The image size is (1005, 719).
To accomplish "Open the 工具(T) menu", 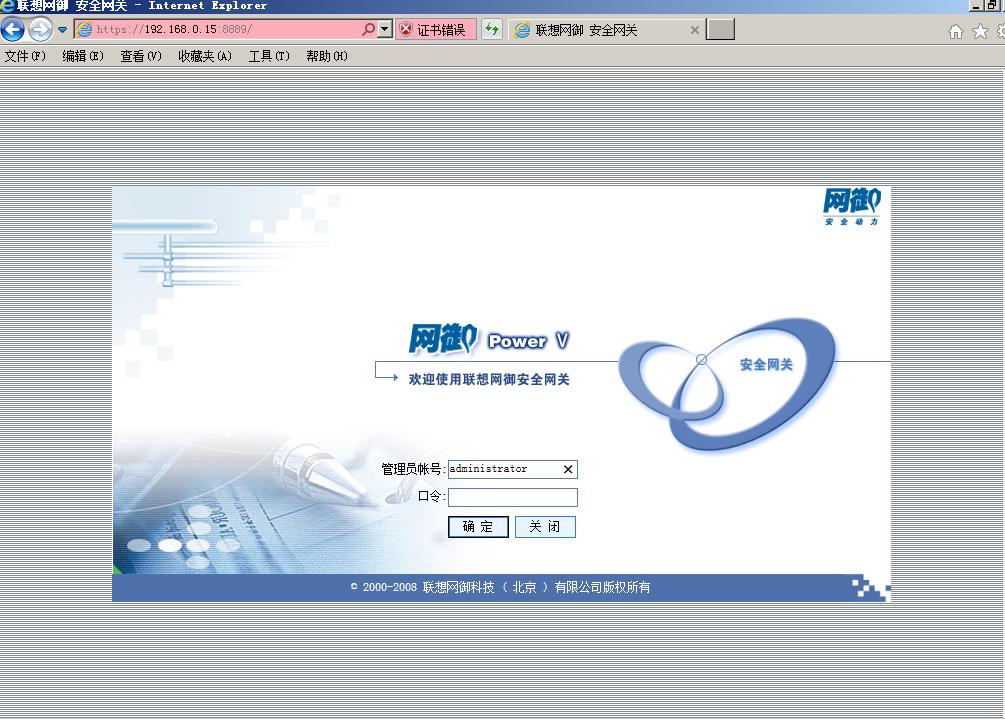I will [269, 56].
